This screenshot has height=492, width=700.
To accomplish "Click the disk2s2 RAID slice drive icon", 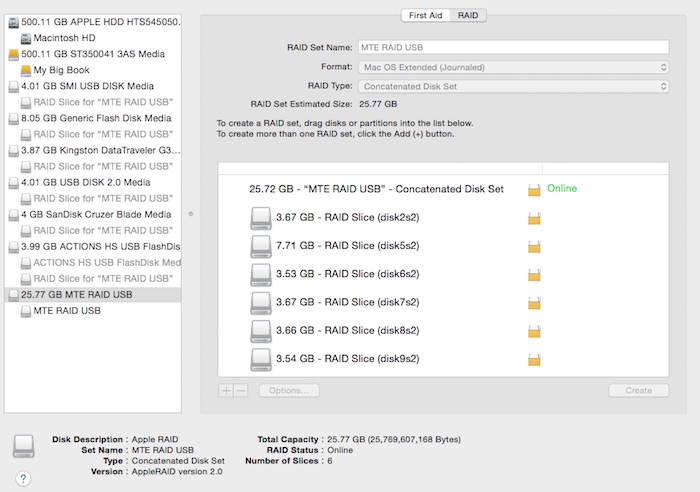I will tap(261, 218).
